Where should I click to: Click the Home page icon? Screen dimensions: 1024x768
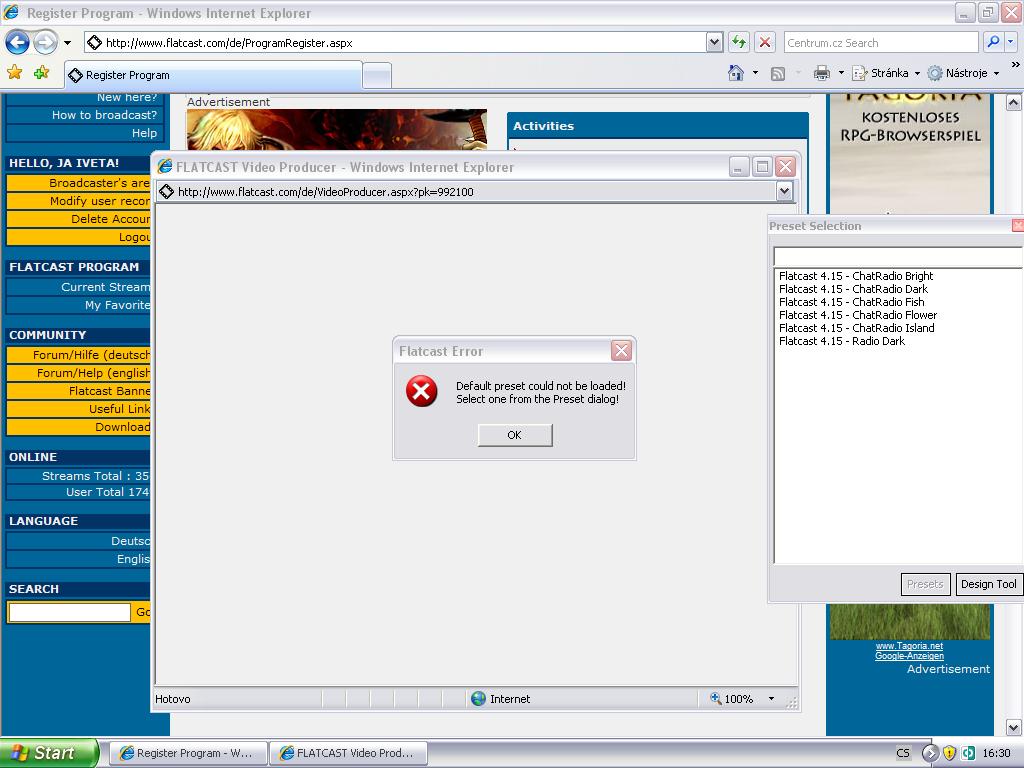[736, 73]
